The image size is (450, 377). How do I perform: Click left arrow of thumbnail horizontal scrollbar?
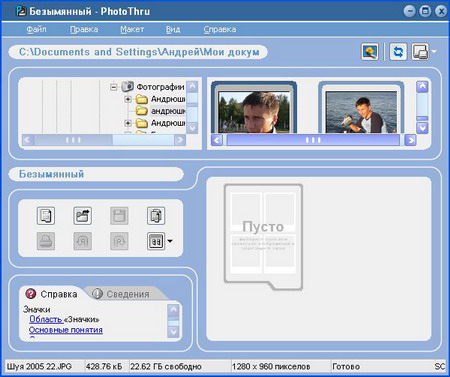[217, 140]
